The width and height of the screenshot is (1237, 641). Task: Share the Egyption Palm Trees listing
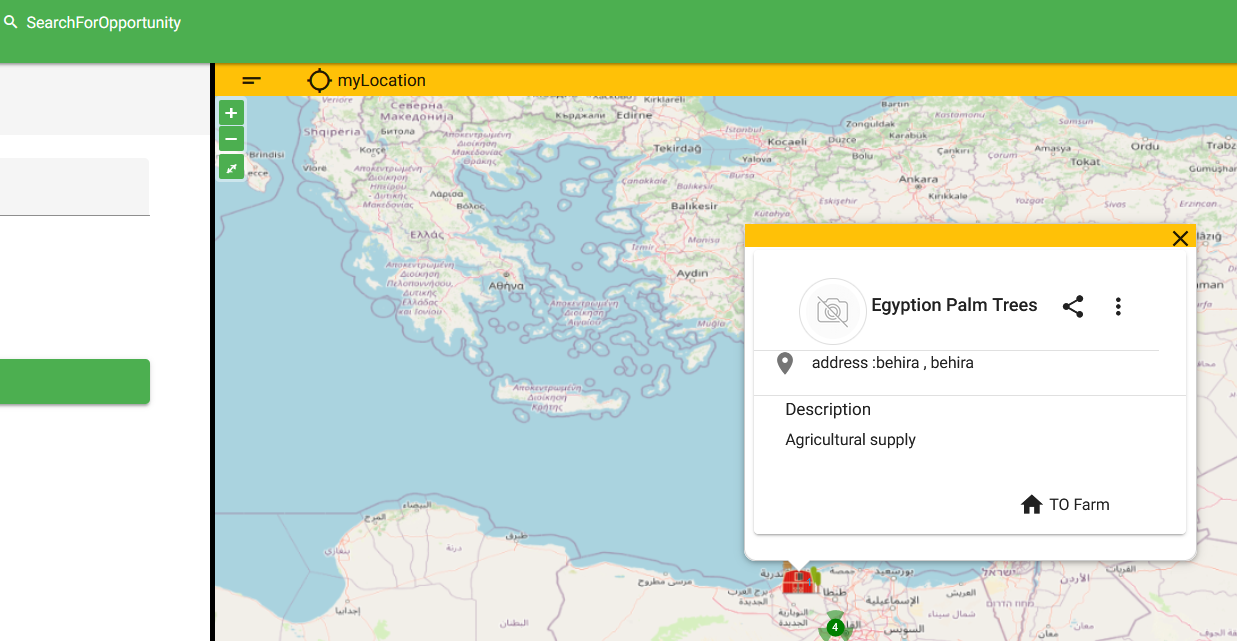click(1073, 307)
